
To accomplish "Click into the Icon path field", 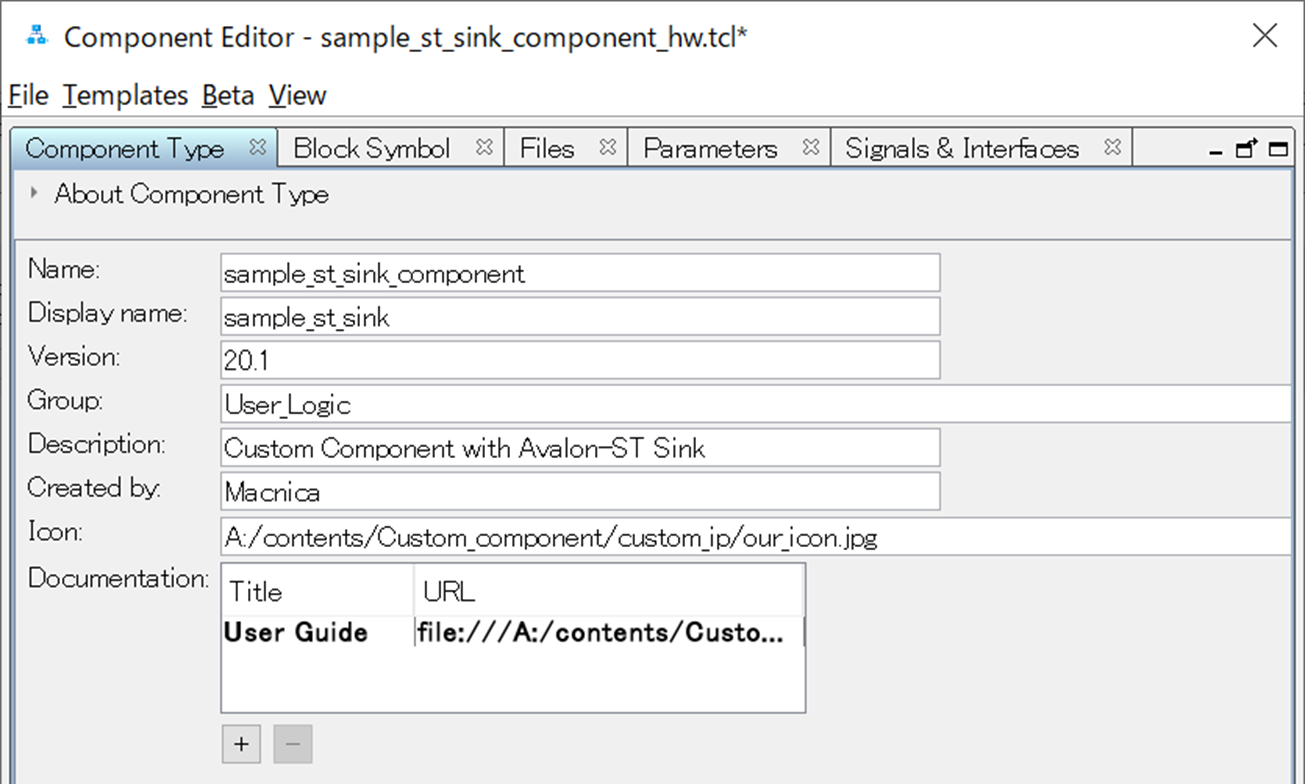I will (755, 537).
